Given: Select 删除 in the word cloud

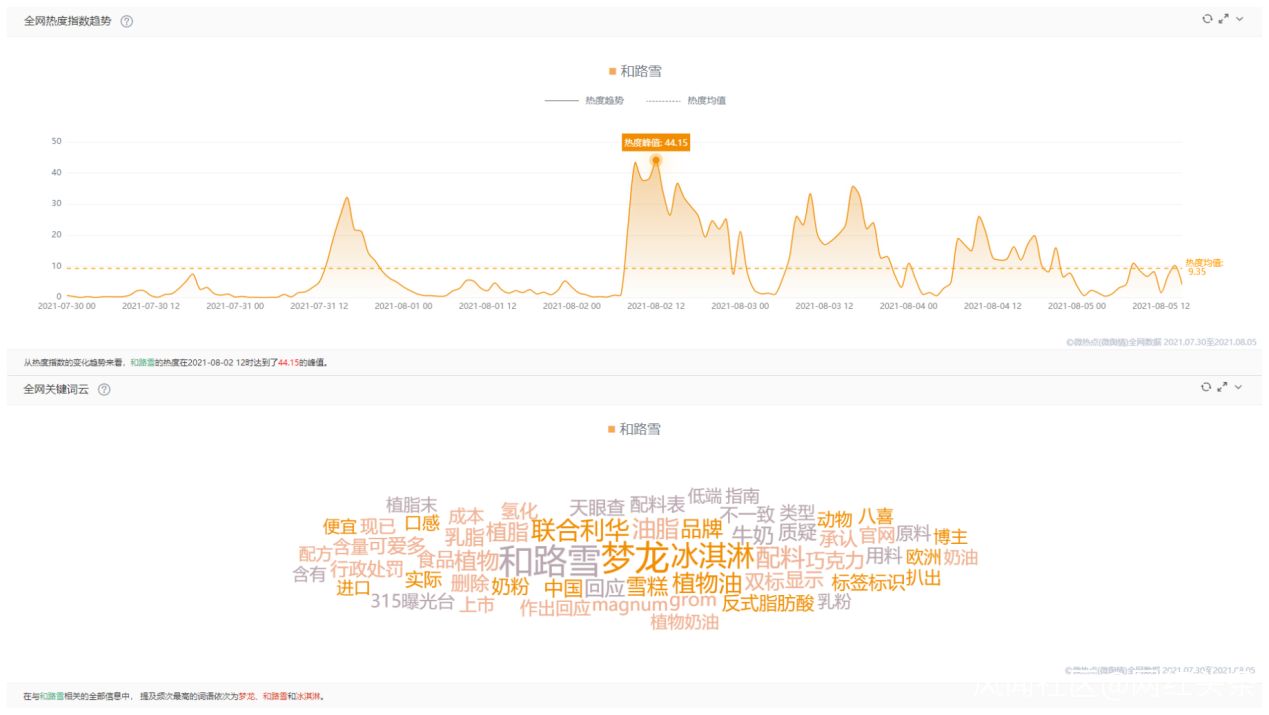Looking at the screenshot, I should [470, 583].
